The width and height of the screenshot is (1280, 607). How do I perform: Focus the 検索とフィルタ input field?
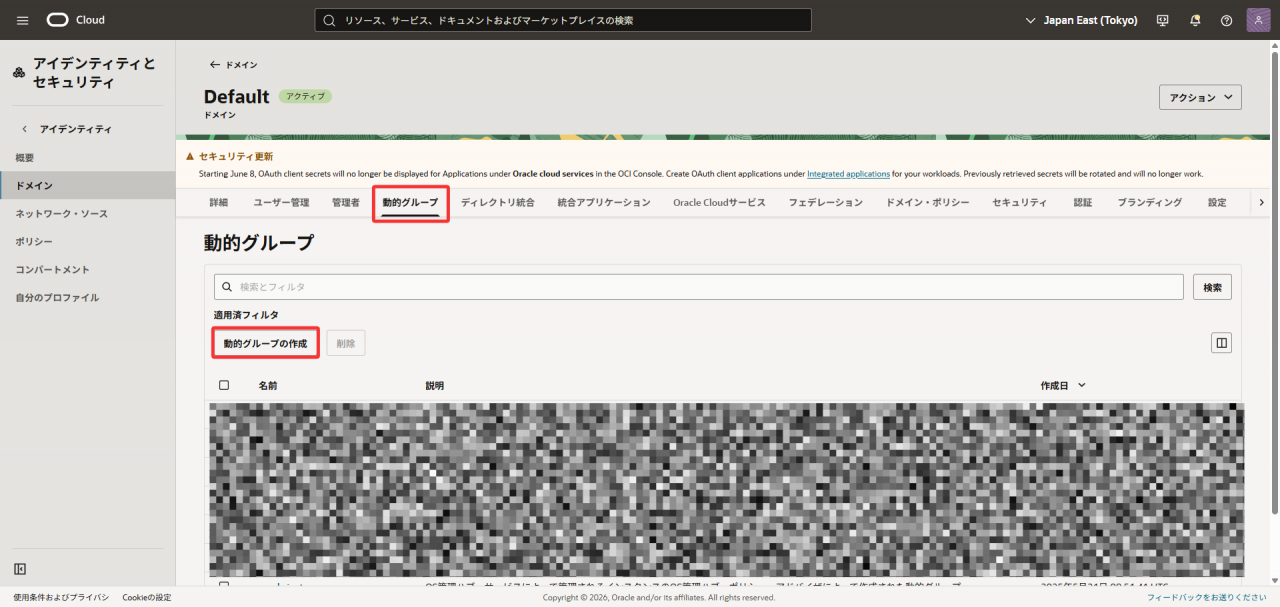(x=699, y=287)
